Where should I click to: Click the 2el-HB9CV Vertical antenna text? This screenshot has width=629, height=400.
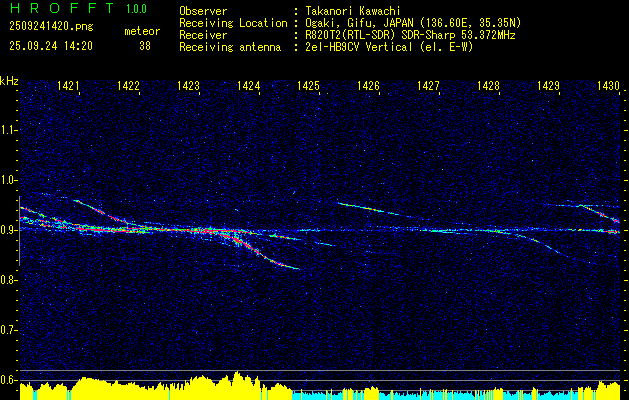388,47
